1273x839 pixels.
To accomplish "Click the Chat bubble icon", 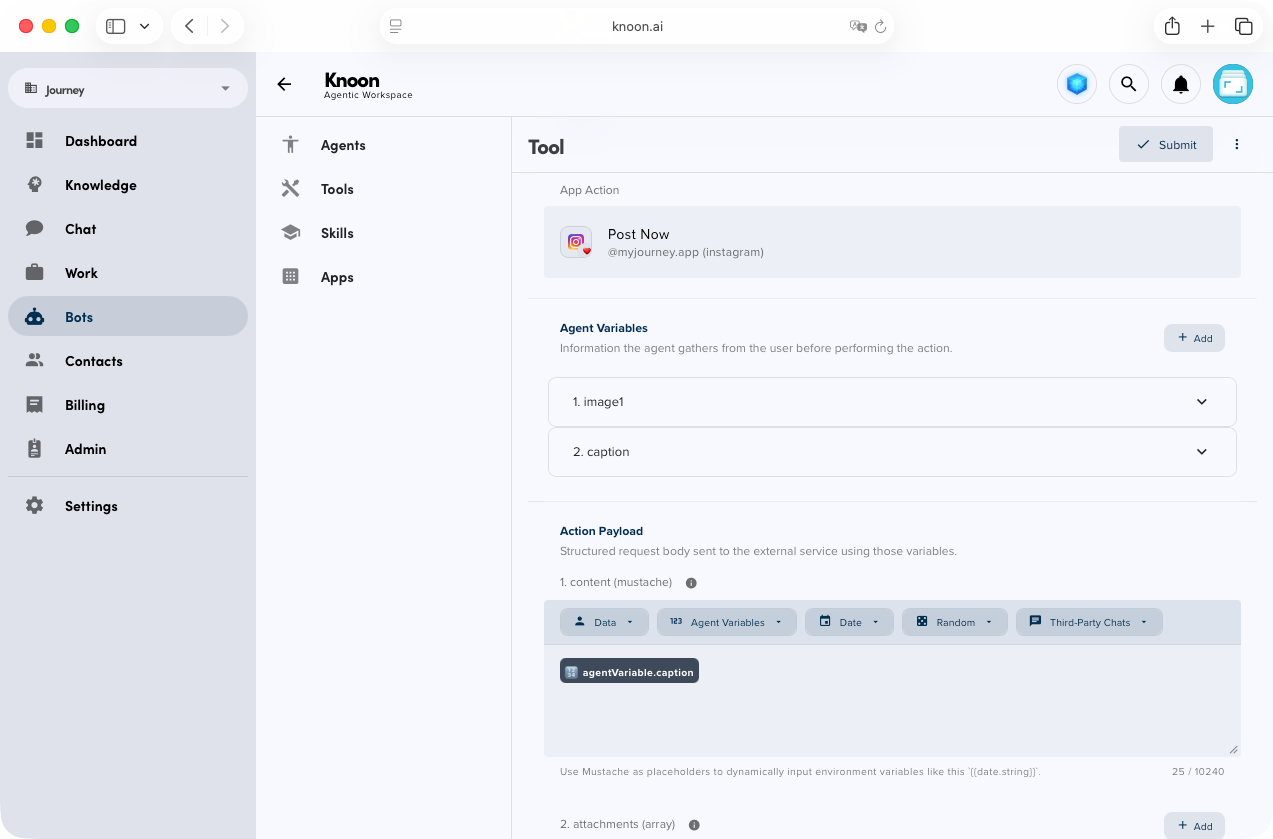I will 34,229.
